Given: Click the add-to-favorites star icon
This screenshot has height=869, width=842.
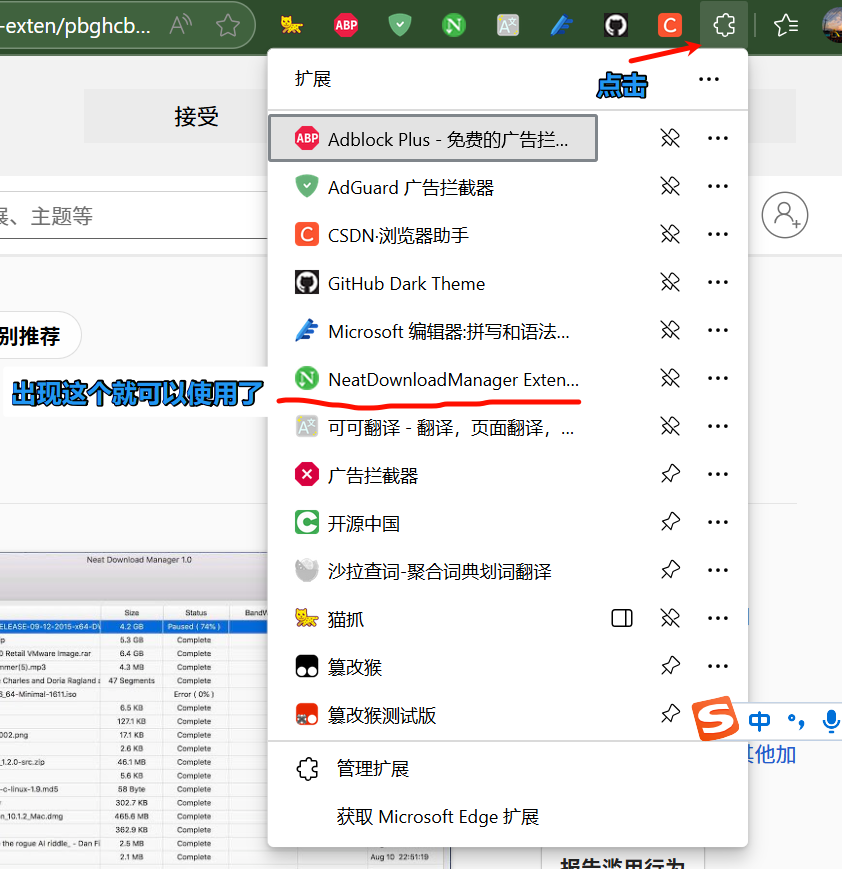Looking at the screenshot, I should click(228, 25).
